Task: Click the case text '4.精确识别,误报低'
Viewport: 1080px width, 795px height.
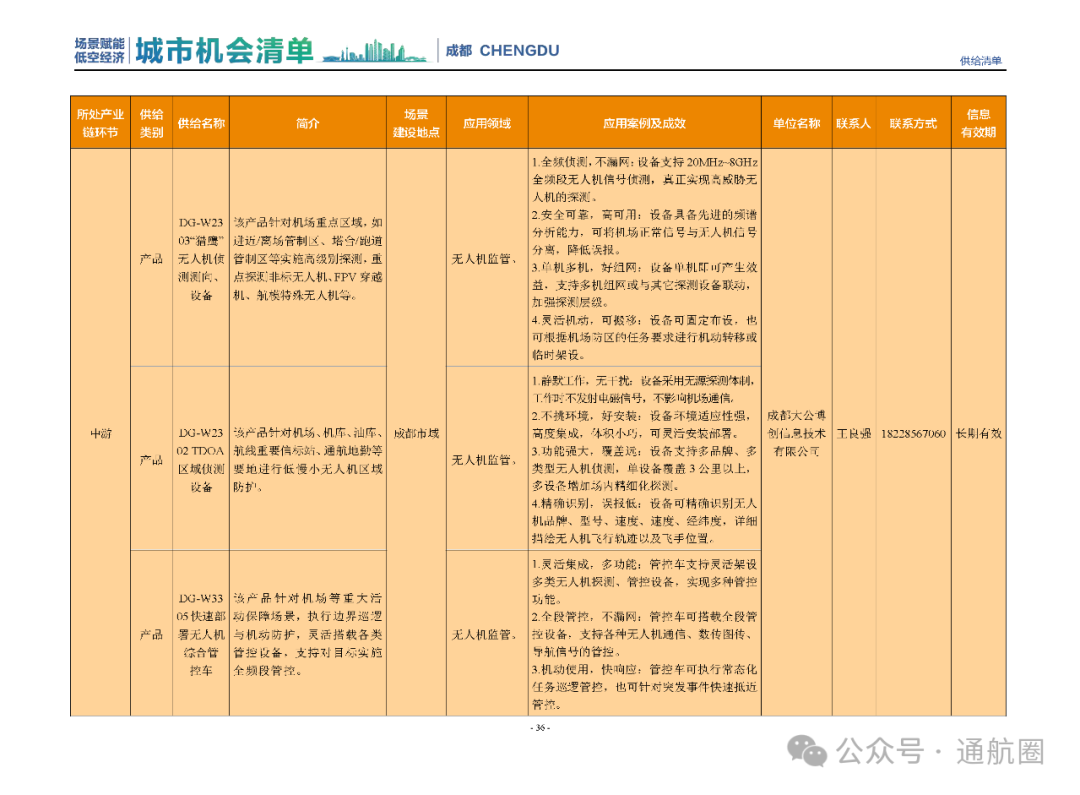Action: [x=645, y=521]
